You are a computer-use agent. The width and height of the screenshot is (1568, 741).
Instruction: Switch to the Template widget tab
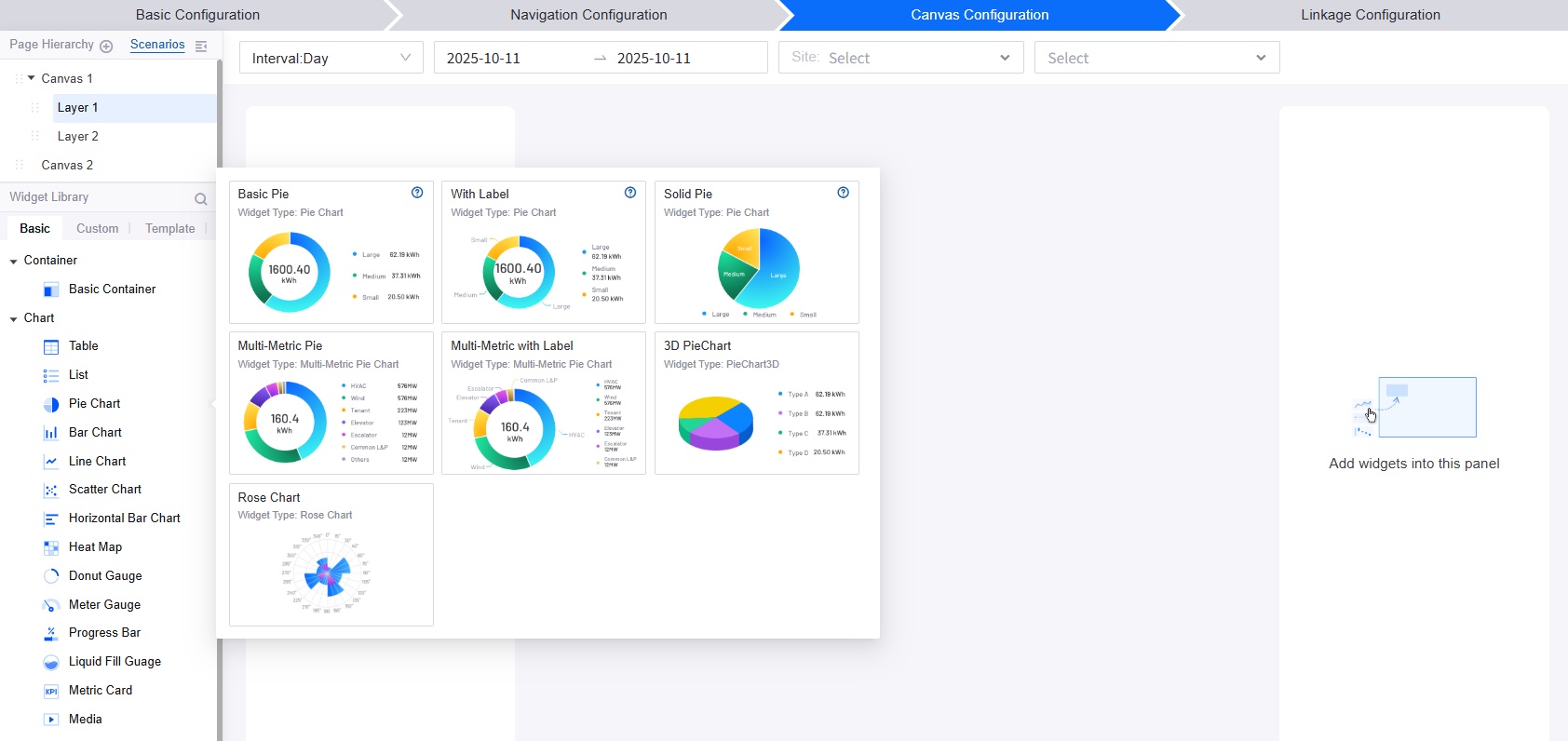(169, 228)
